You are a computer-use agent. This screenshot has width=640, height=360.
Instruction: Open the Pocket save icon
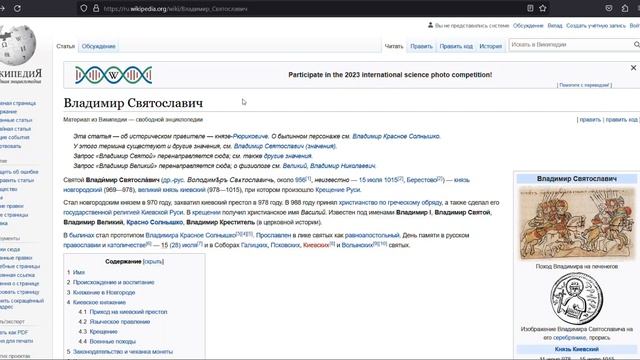click(609, 8)
